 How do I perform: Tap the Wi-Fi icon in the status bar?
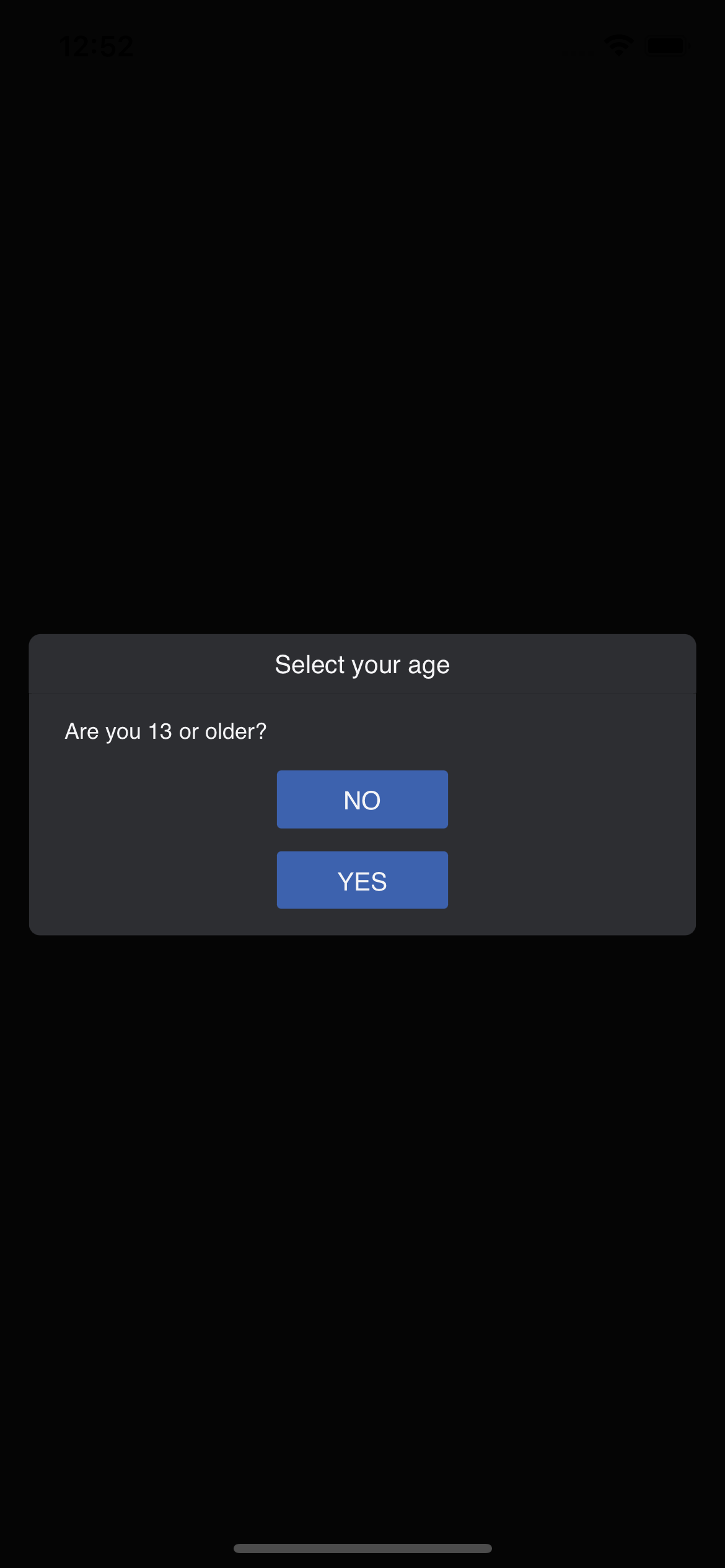[619, 44]
